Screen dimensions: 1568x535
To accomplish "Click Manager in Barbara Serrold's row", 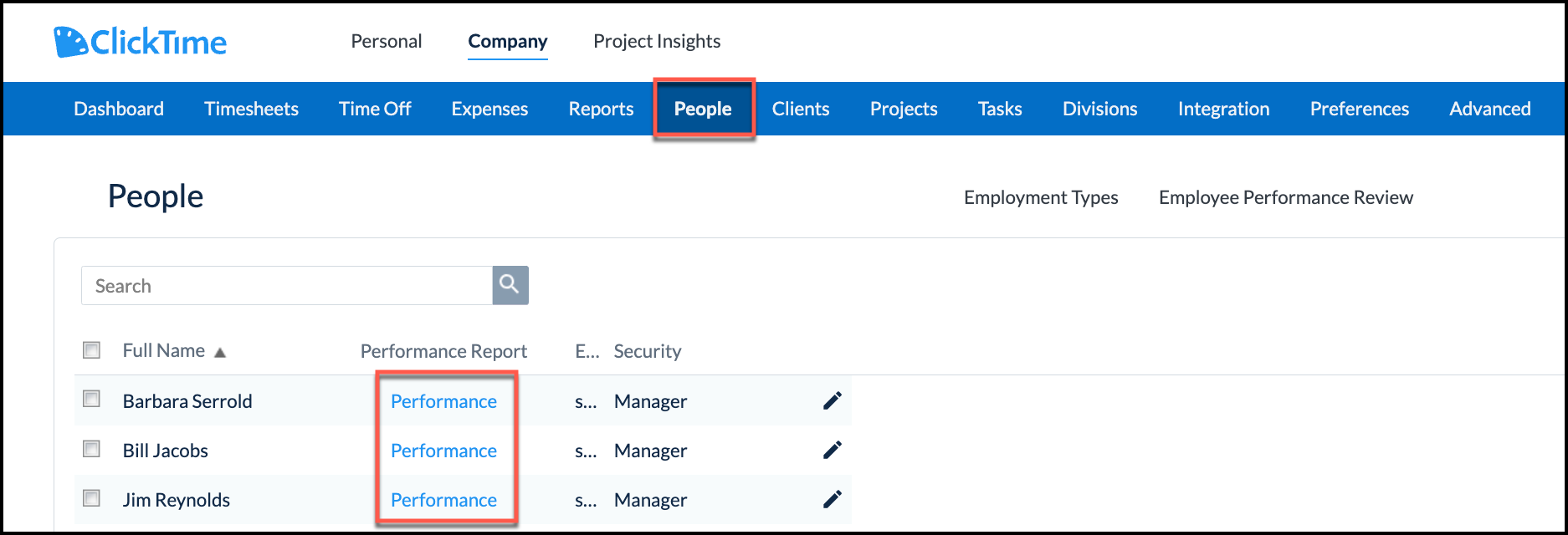I will pos(650,401).
